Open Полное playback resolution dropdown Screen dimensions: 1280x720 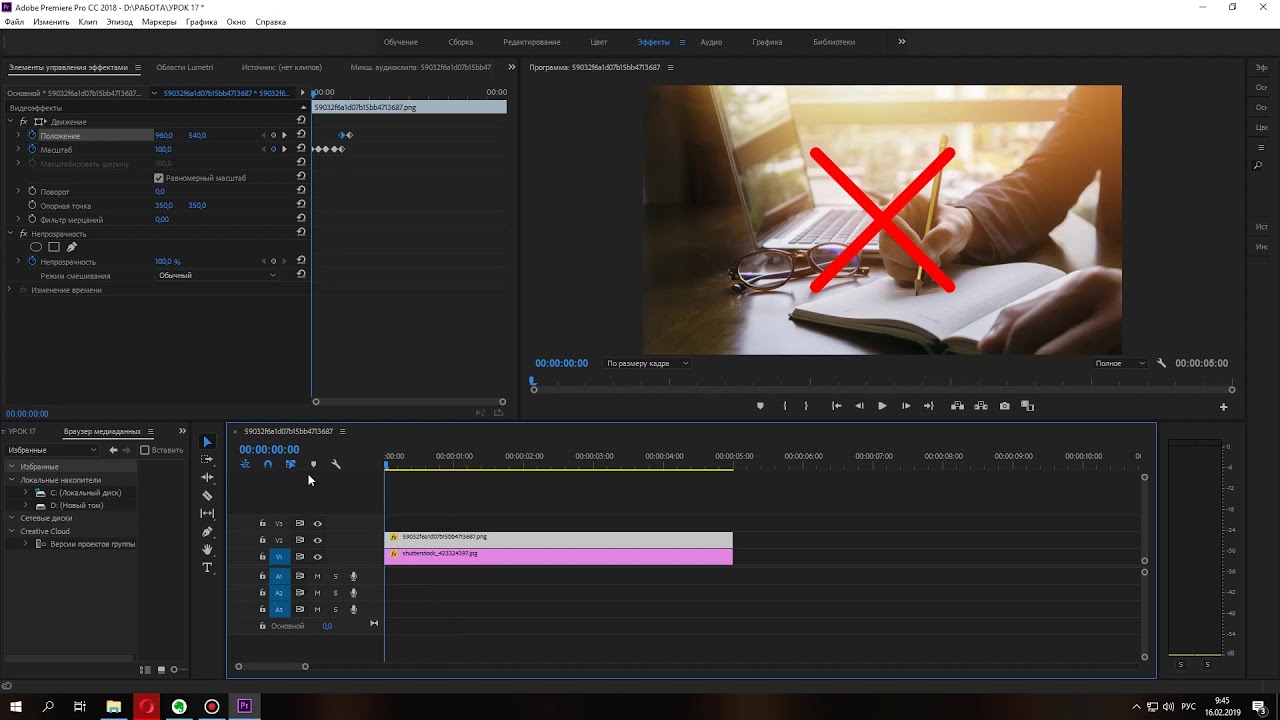click(x=1119, y=363)
